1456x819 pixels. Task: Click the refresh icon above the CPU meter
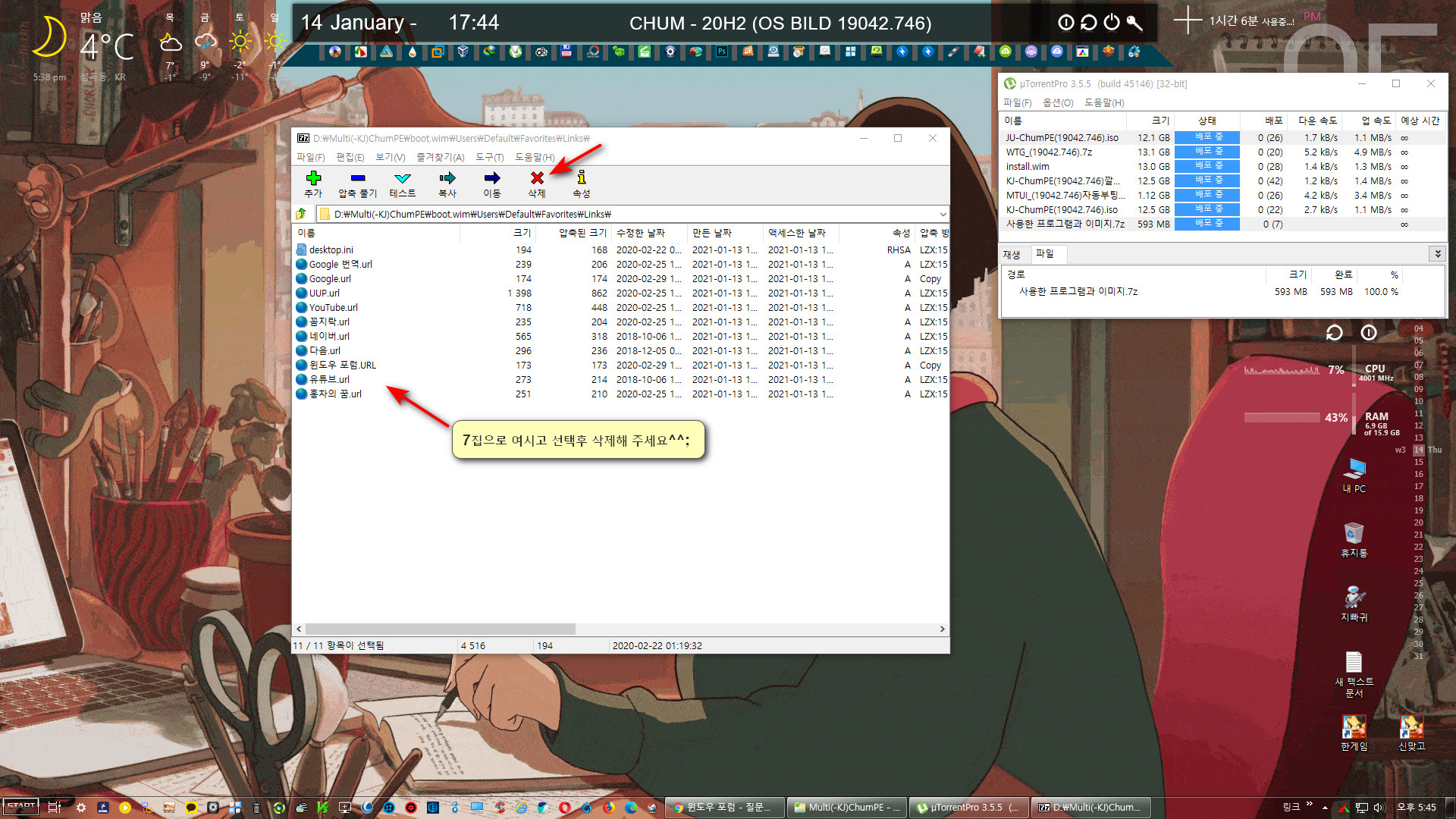[x=1334, y=333]
